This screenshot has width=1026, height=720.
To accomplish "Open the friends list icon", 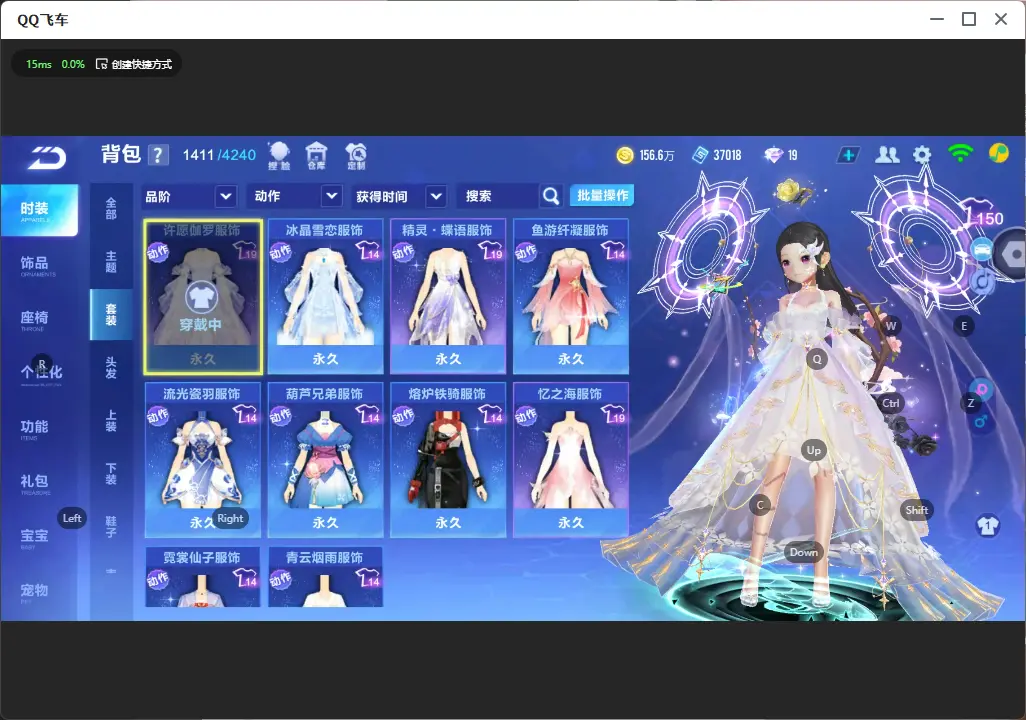I will coord(887,155).
